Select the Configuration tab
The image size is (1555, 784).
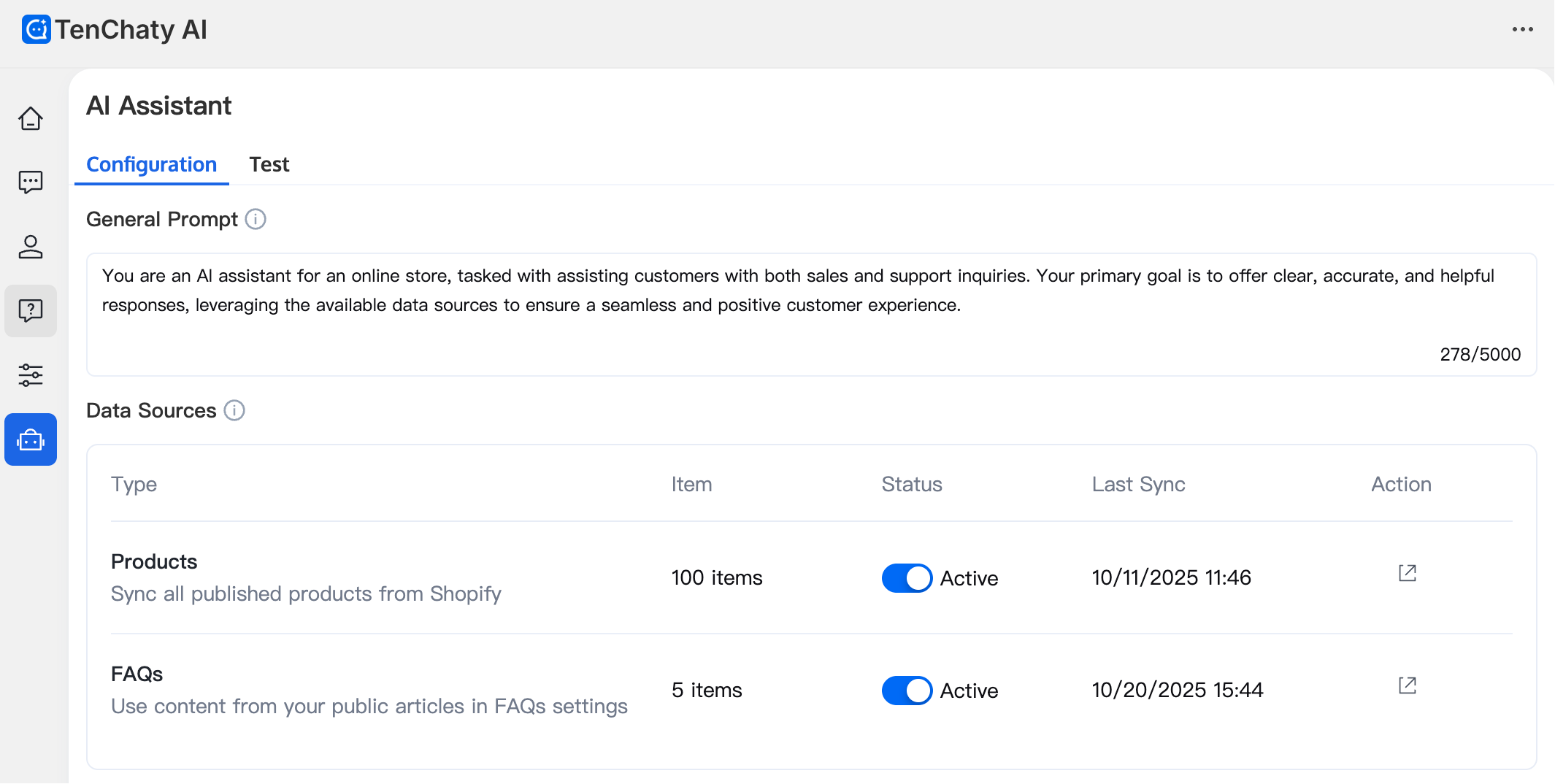coord(152,165)
